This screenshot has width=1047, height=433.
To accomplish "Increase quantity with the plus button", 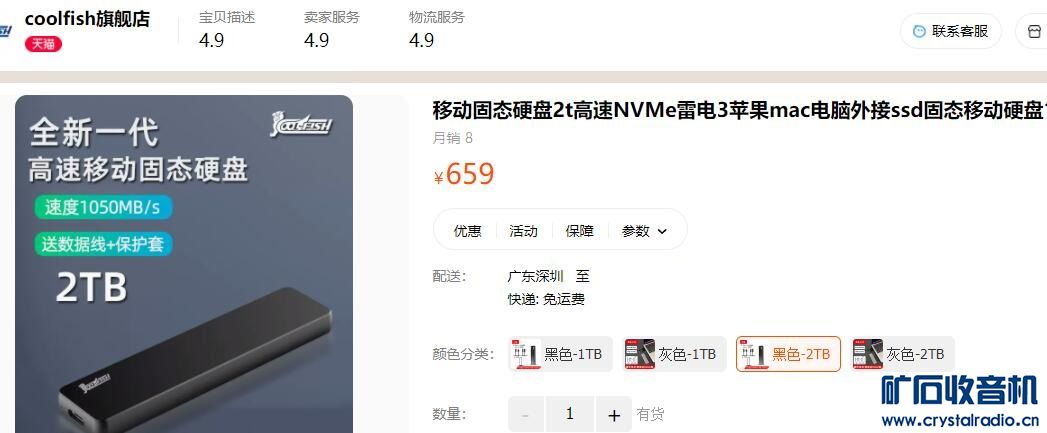I will (614, 415).
